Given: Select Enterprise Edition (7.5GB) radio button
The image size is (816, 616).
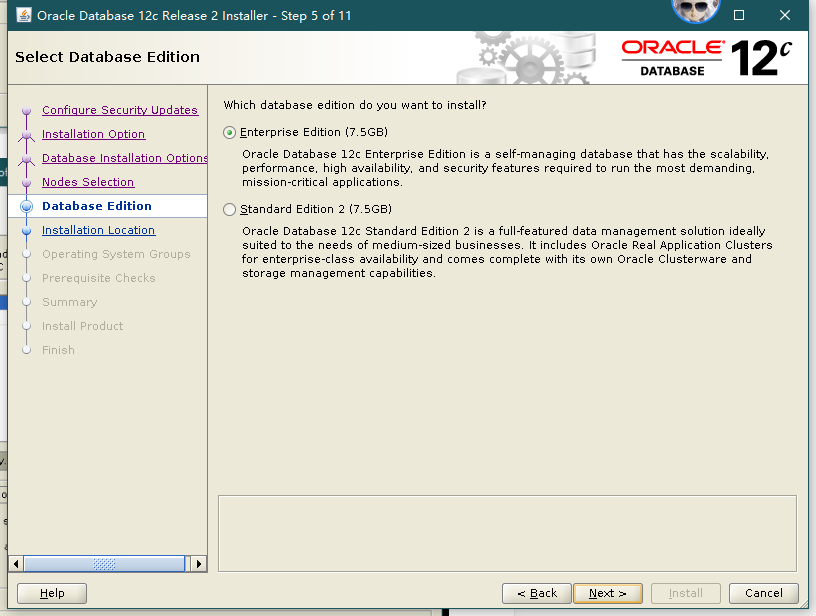Looking at the screenshot, I should (230, 133).
